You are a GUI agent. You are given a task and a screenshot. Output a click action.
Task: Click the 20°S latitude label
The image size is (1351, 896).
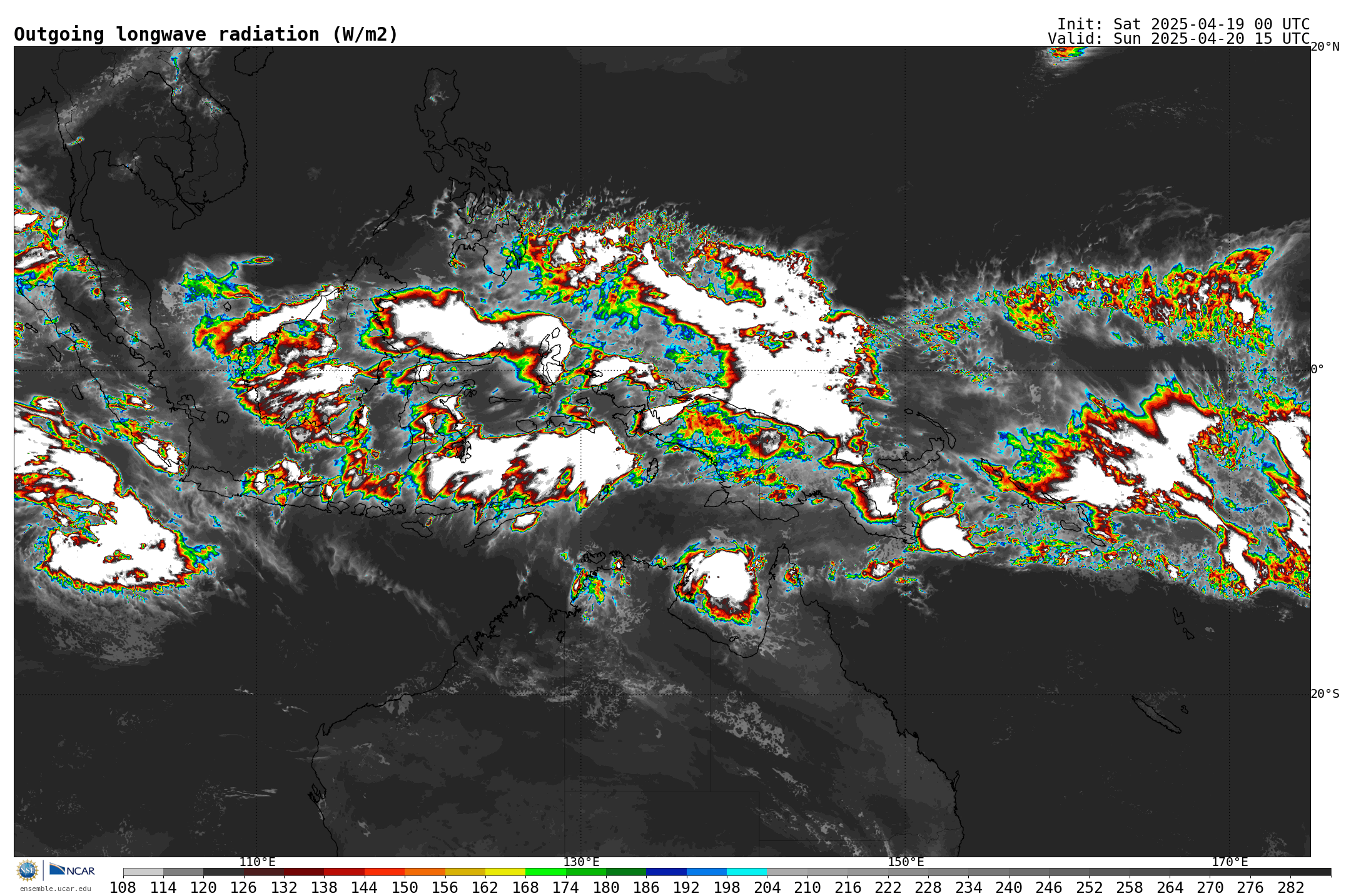pos(1325,694)
